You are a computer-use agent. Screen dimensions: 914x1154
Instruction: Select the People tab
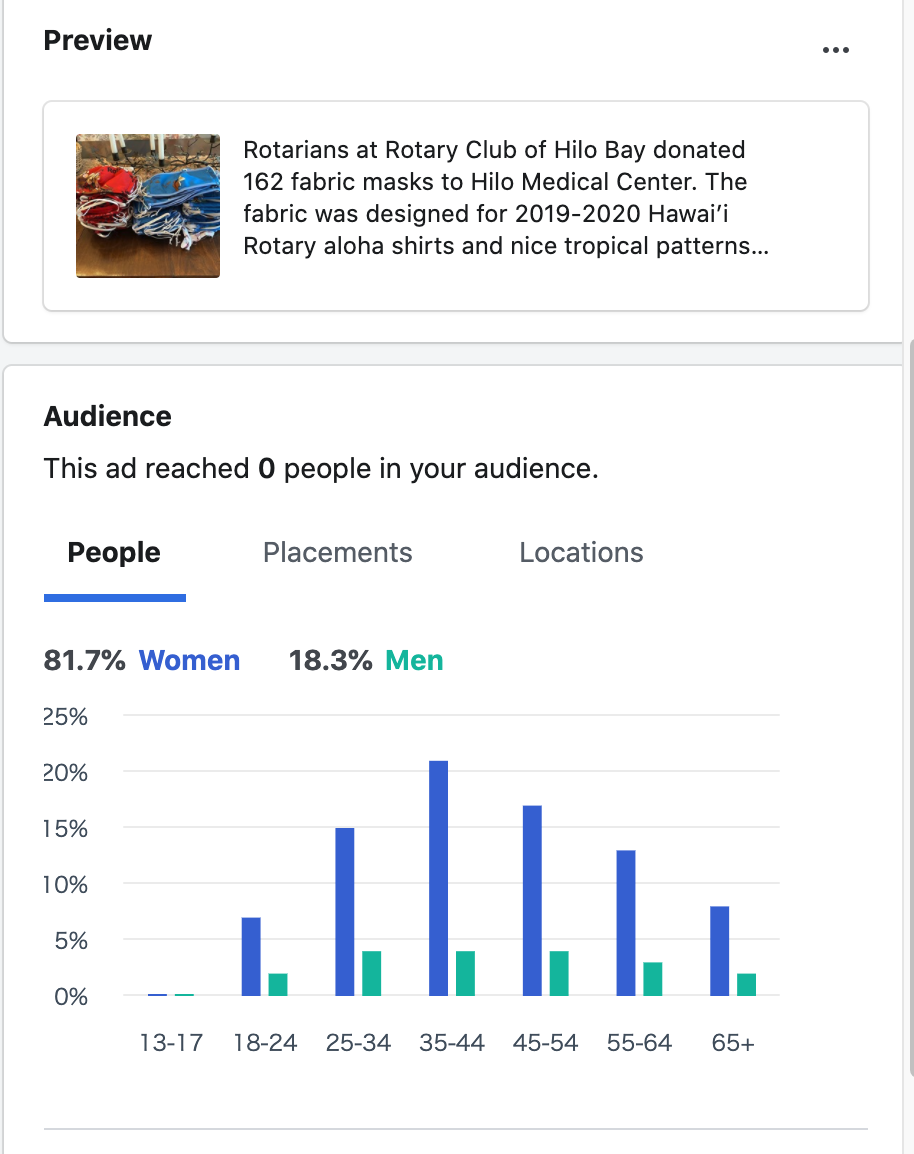click(x=114, y=553)
